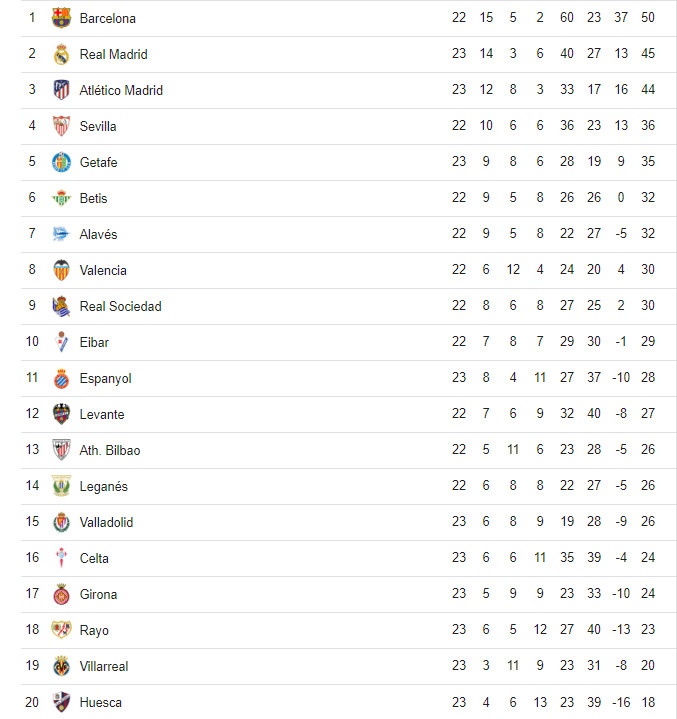Click the Rayo team name
677x719 pixels.
[x=94, y=630]
